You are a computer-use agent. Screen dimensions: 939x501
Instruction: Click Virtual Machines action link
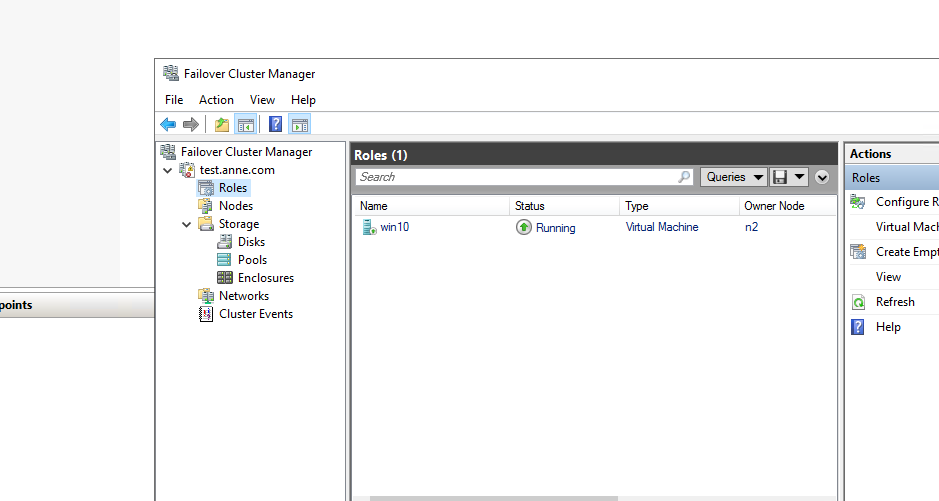[907, 227]
